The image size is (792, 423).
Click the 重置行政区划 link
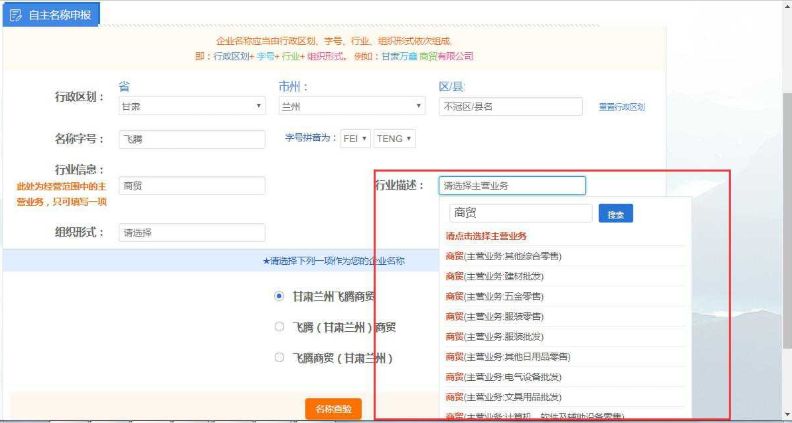click(622, 107)
